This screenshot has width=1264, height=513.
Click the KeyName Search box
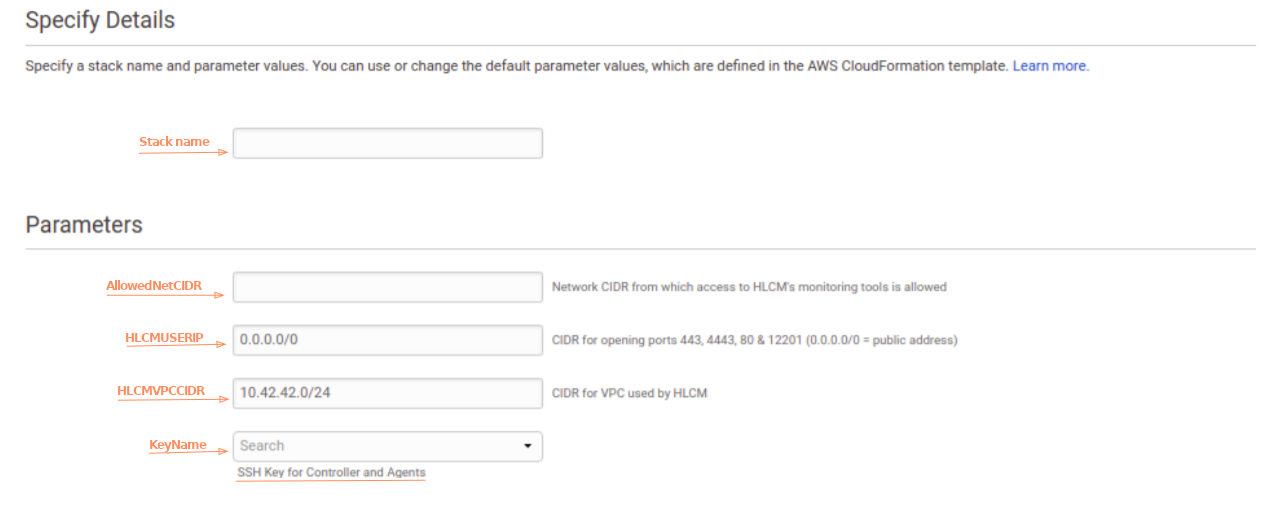pos(375,446)
